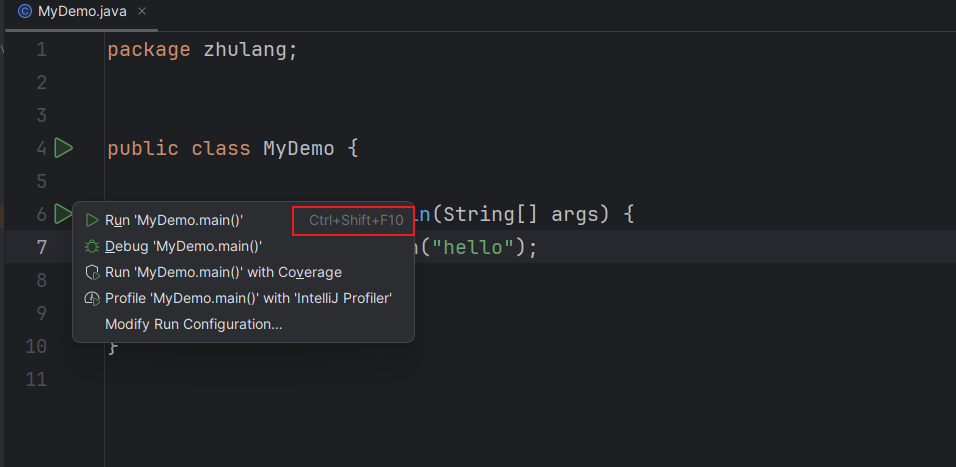Choose "Modify Run Configuration..." from the menu
Image resolution: width=956 pixels, height=467 pixels.
coord(194,324)
